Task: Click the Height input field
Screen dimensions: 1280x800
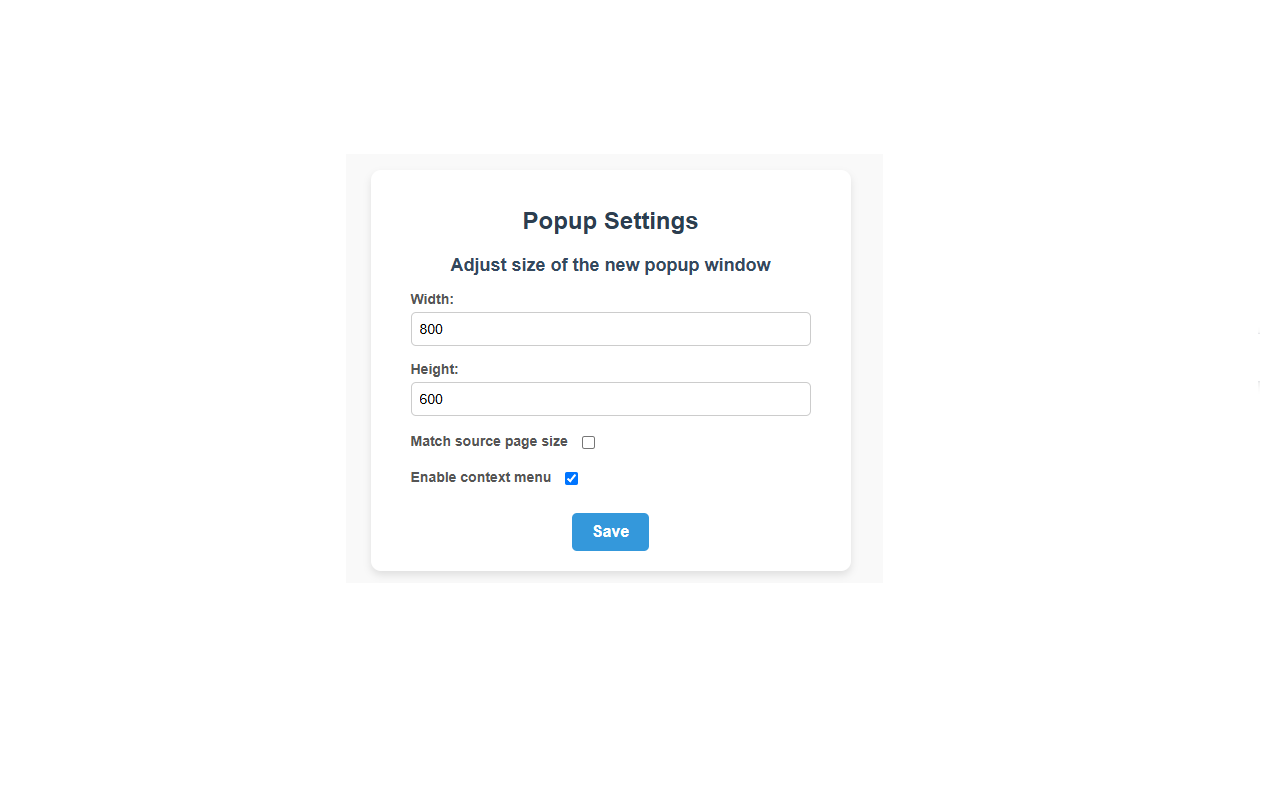Action: click(x=610, y=399)
